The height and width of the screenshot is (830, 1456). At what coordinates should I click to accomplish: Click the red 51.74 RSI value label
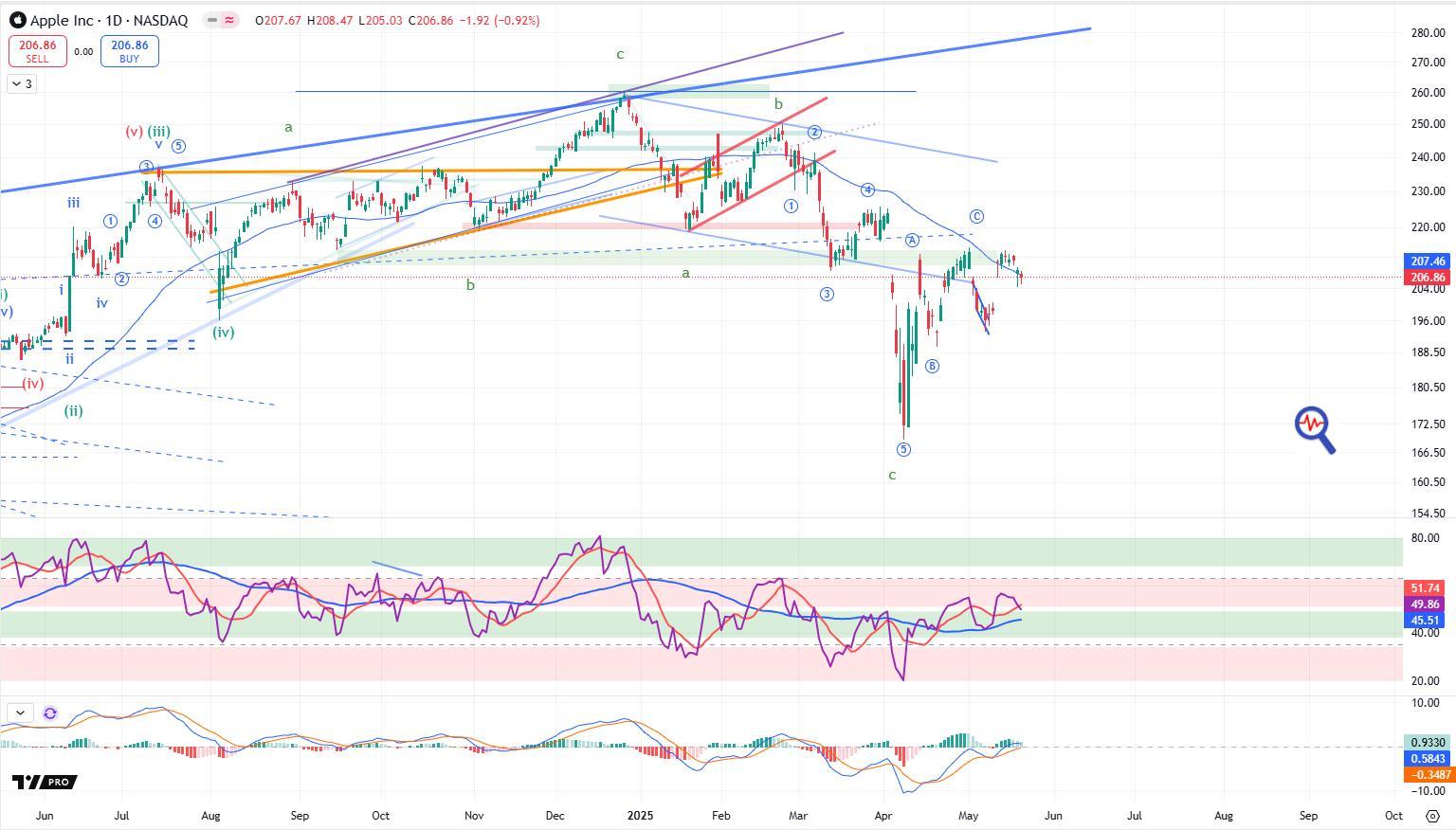pos(1425,588)
